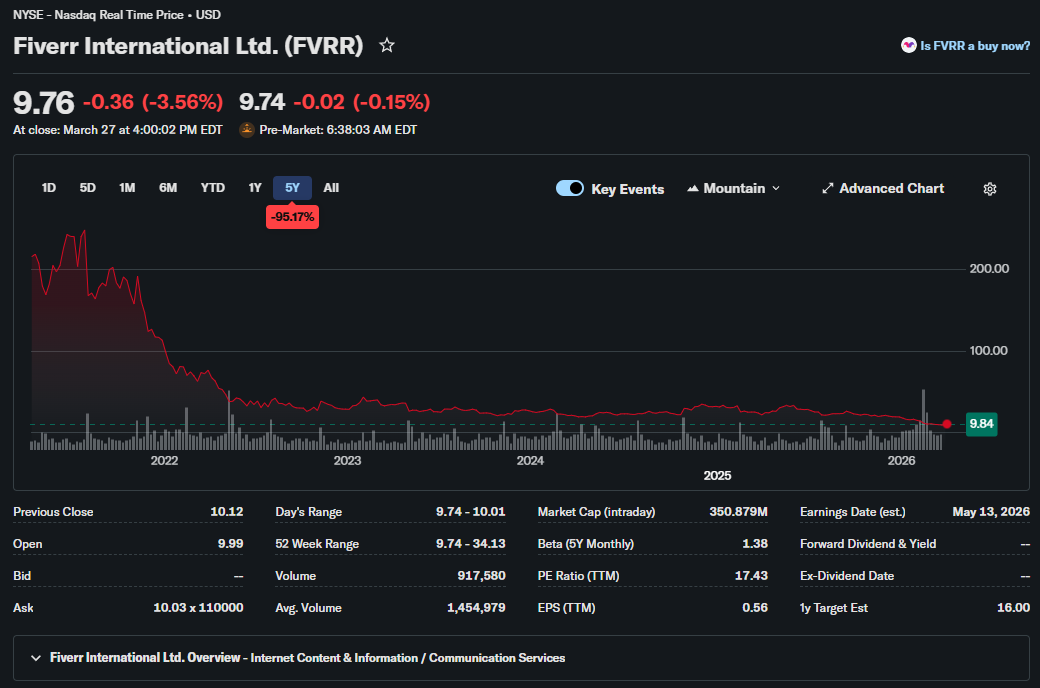
Task: Click the heart icon beside 'Is FVRR a buy now?'
Action: pyautogui.click(x=908, y=45)
